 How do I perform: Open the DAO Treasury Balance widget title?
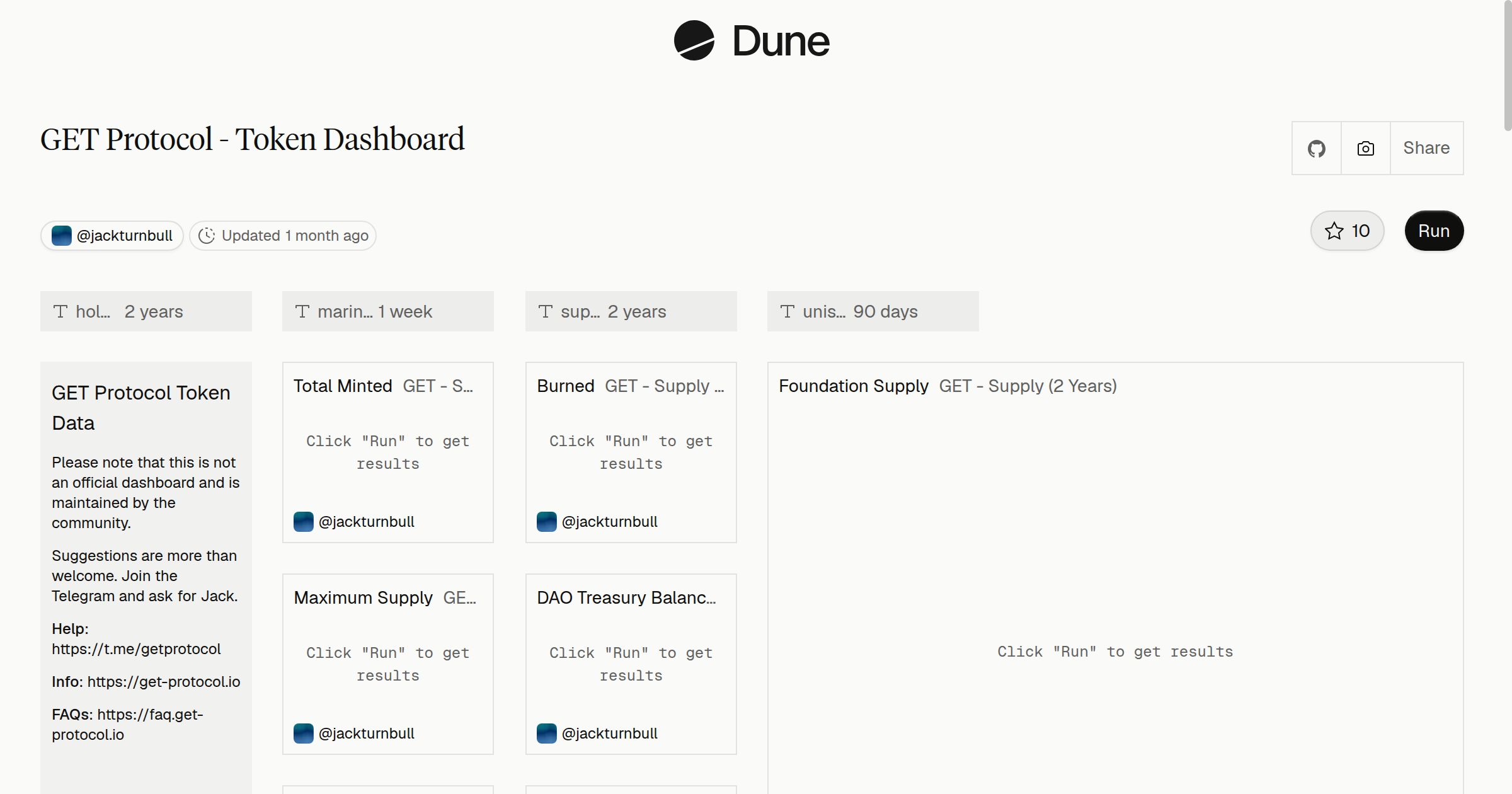click(x=626, y=597)
